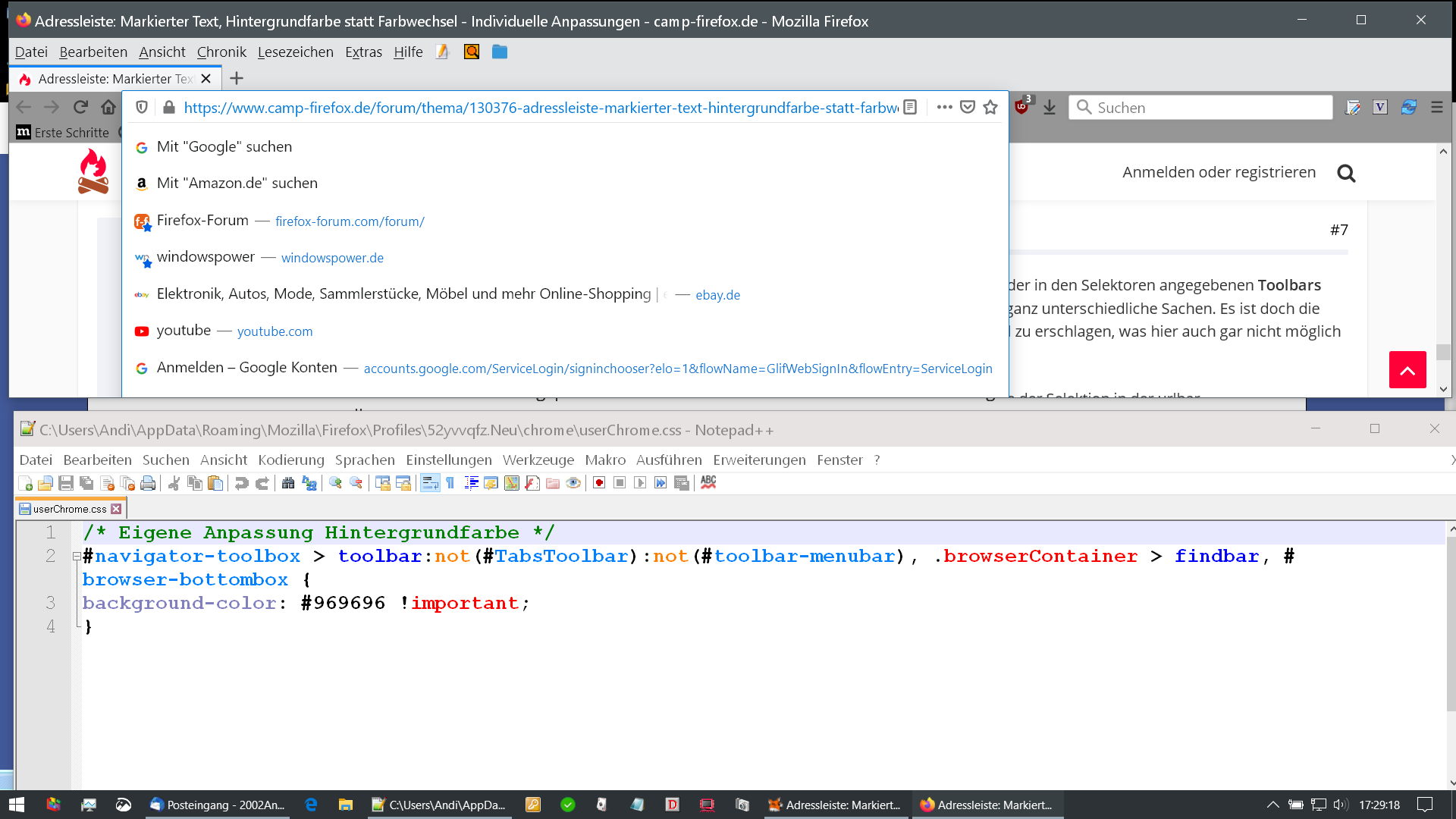Bookmark this page with star icon
The width and height of the screenshot is (1456, 819).
click(x=990, y=108)
